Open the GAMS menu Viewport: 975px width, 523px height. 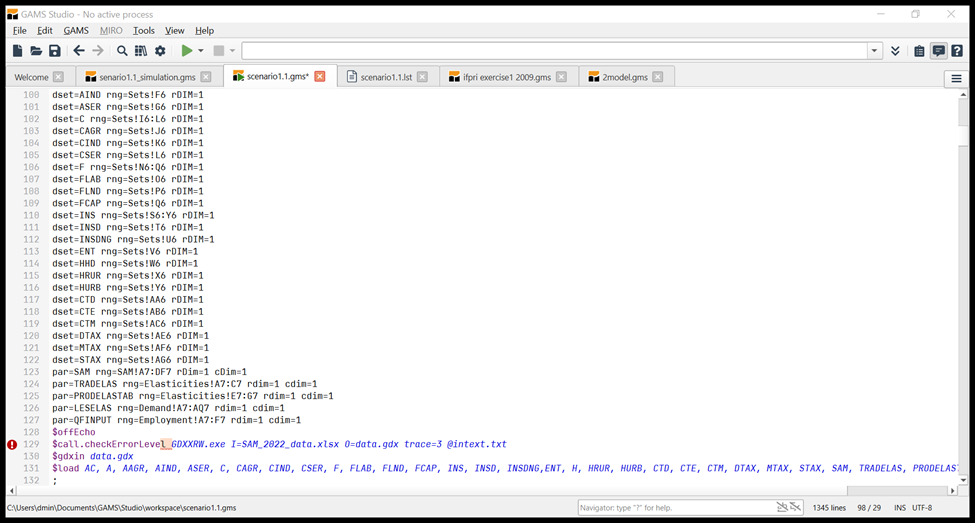coord(76,31)
